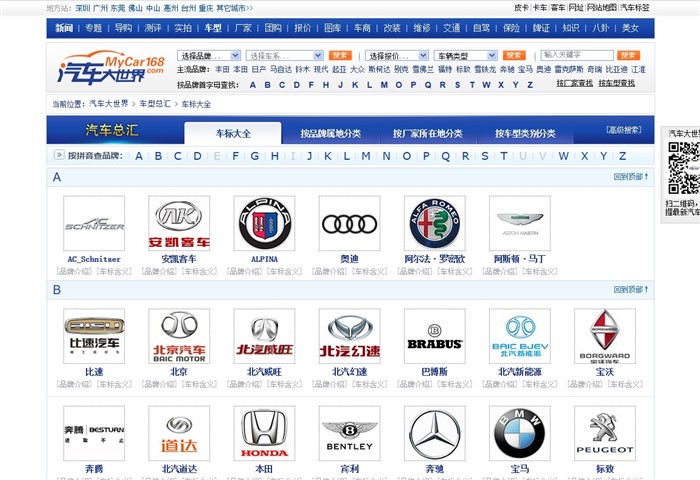700x480 pixels.
Task: Open 网站地图 top link
Action: point(601,7)
